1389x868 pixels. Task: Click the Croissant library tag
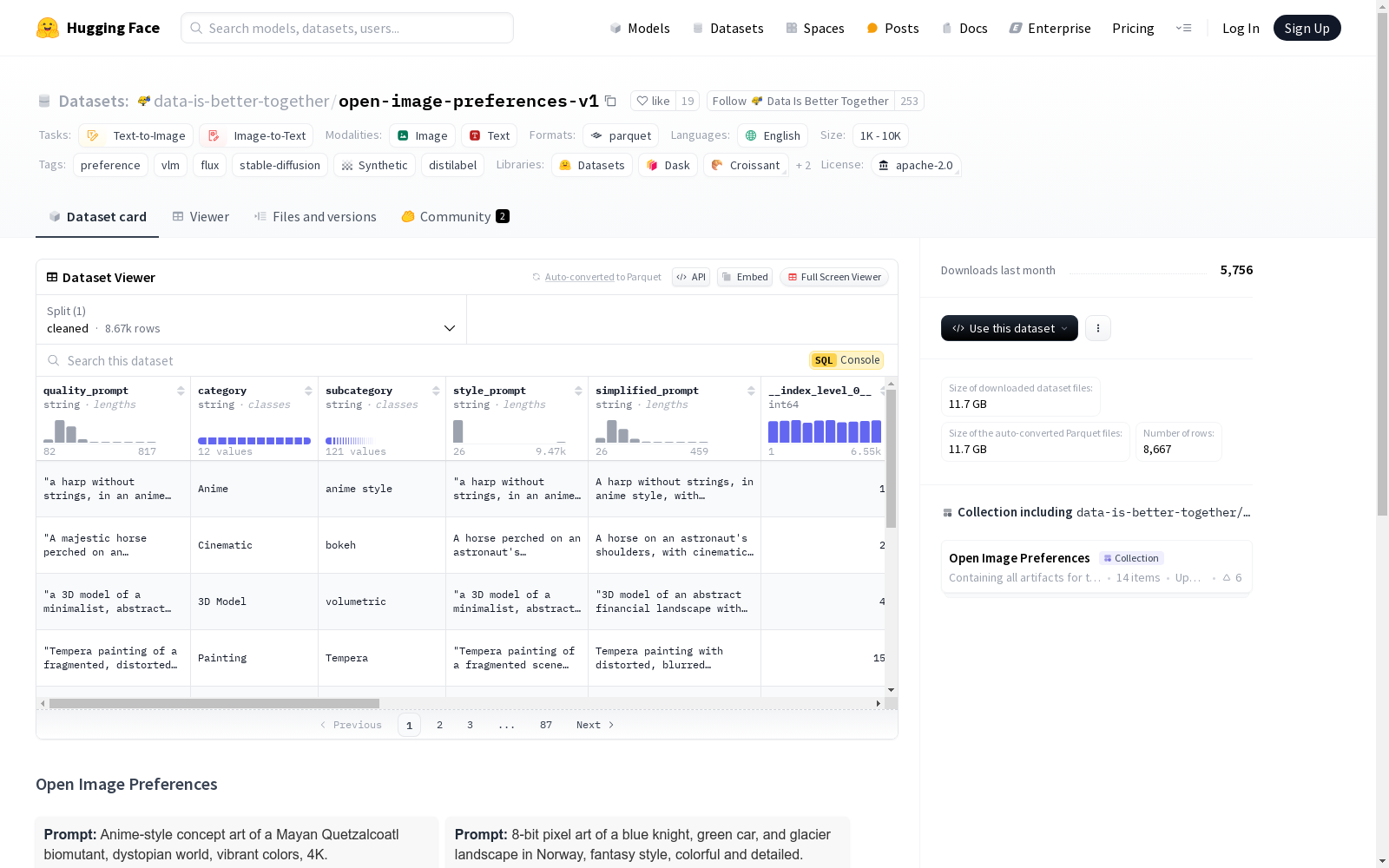click(x=746, y=165)
